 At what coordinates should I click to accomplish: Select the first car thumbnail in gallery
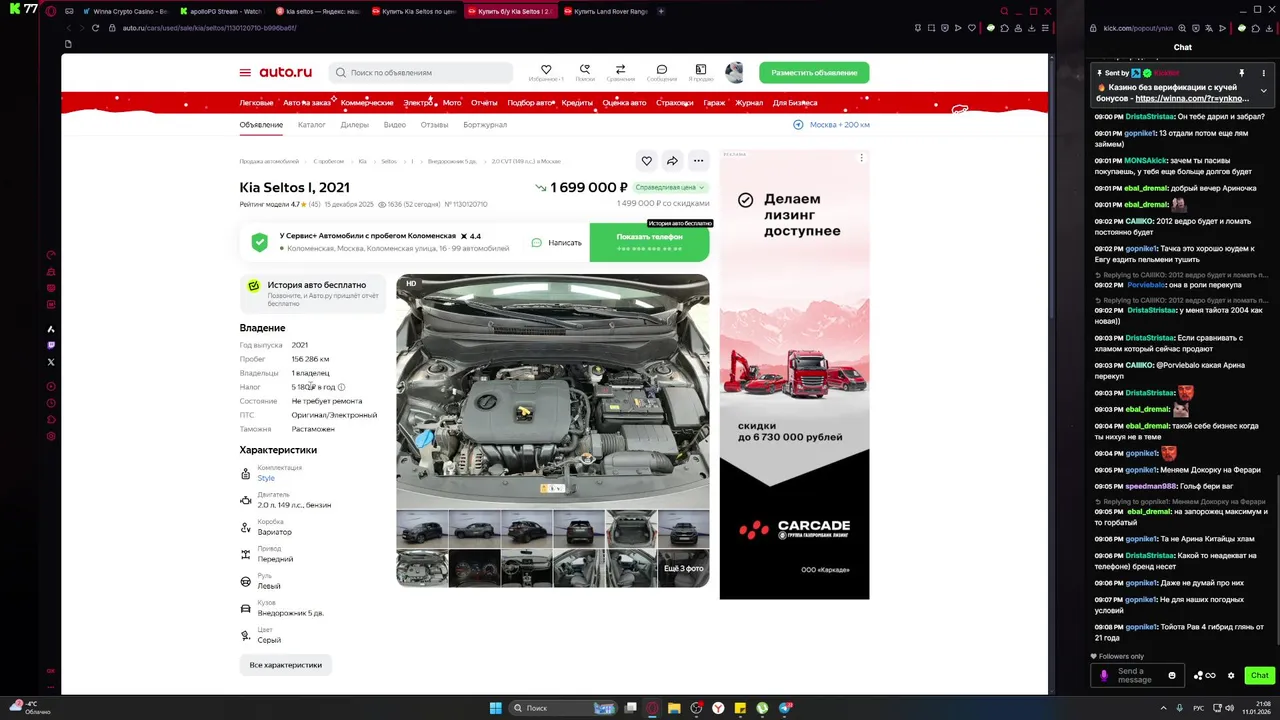pyautogui.click(x=422, y=529)
